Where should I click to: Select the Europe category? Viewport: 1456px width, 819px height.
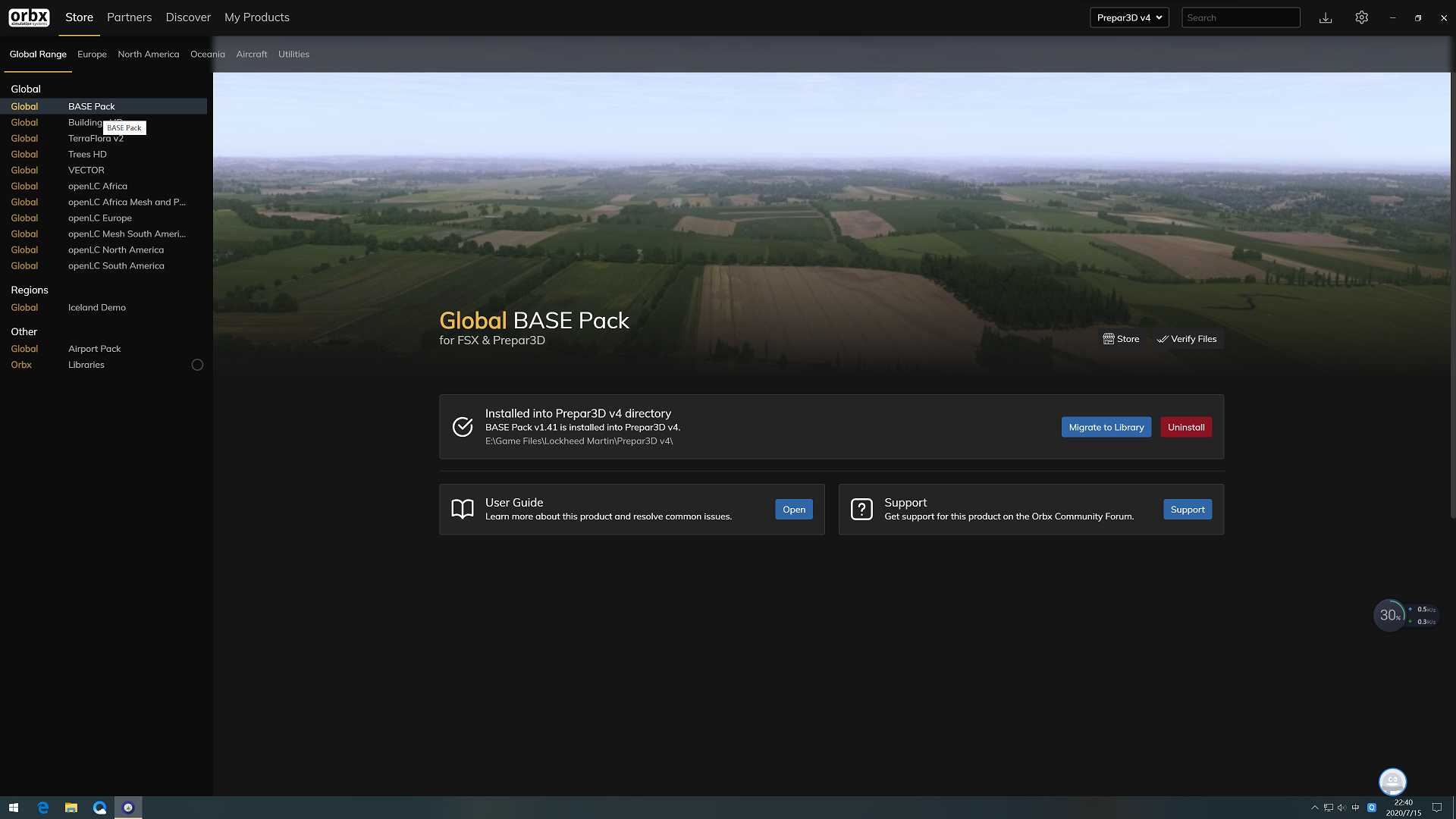coord(92,55)
